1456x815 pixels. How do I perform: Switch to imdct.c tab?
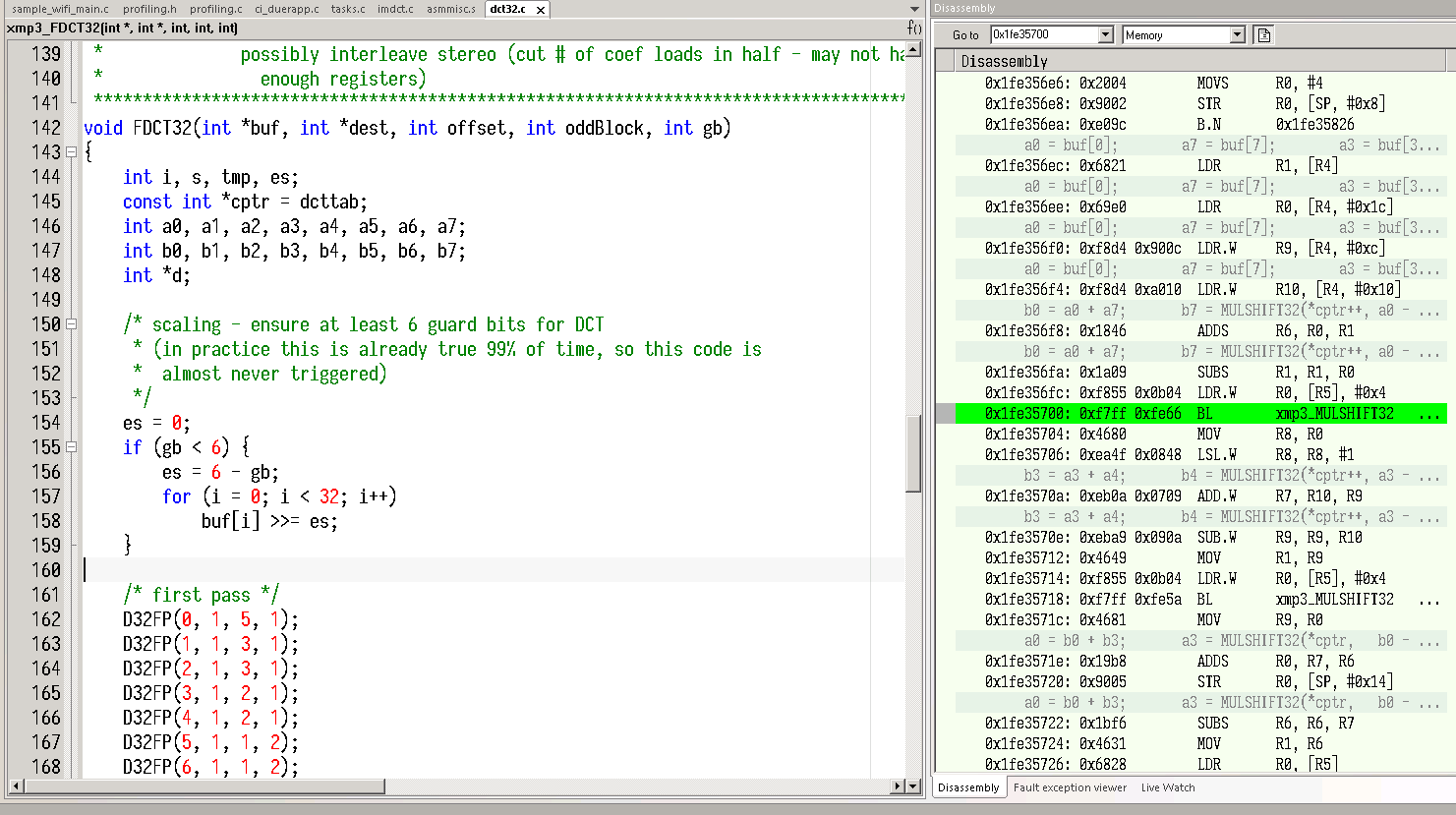[395, 9]
